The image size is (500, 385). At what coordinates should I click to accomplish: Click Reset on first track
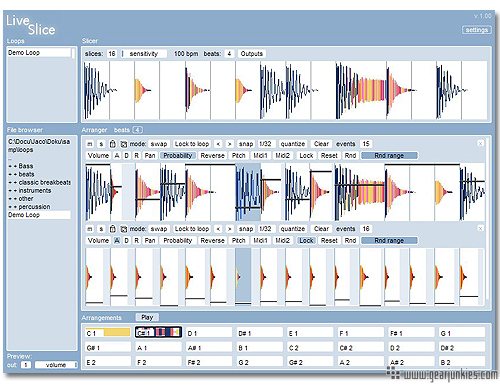point(329,156)
